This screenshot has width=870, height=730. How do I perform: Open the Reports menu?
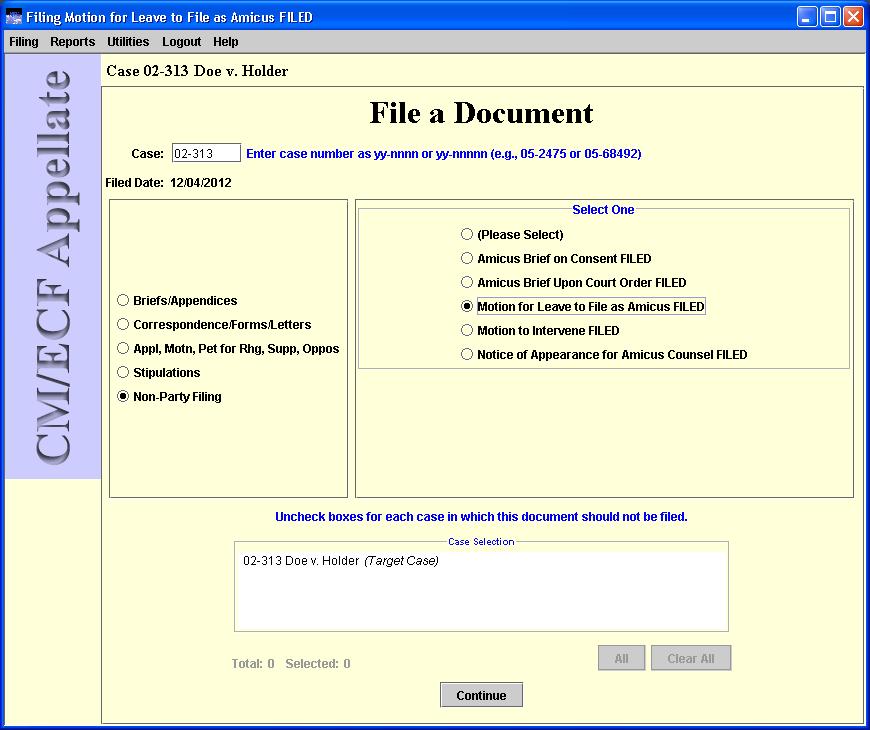(73, 42)
